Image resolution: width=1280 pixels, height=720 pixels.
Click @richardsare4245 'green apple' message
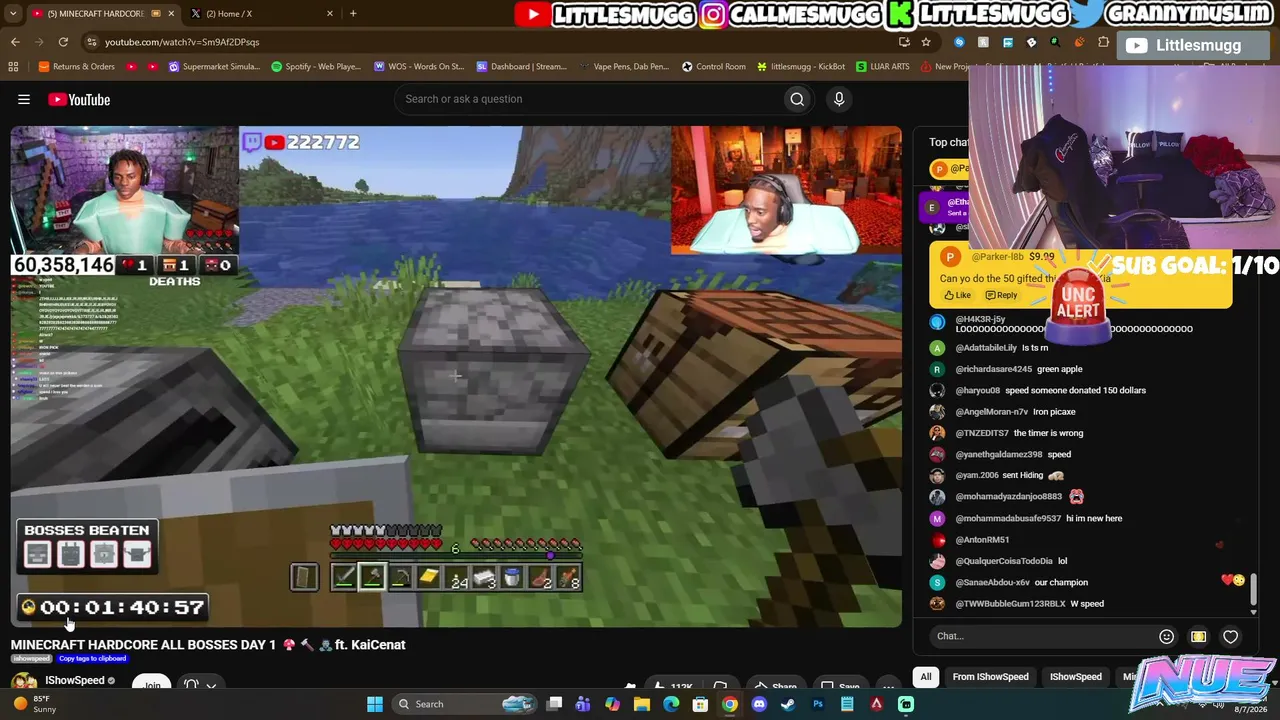1006,369
